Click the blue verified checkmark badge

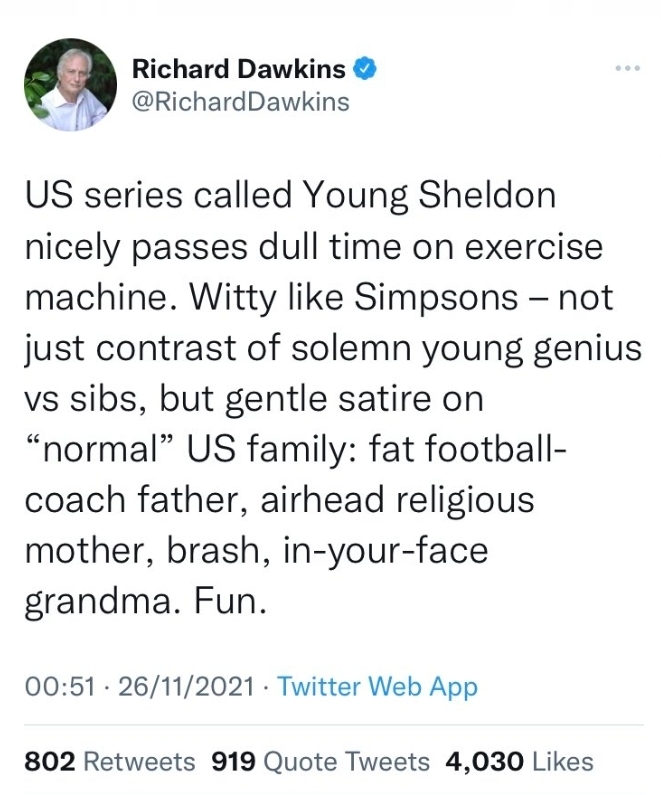coord(365,68)
